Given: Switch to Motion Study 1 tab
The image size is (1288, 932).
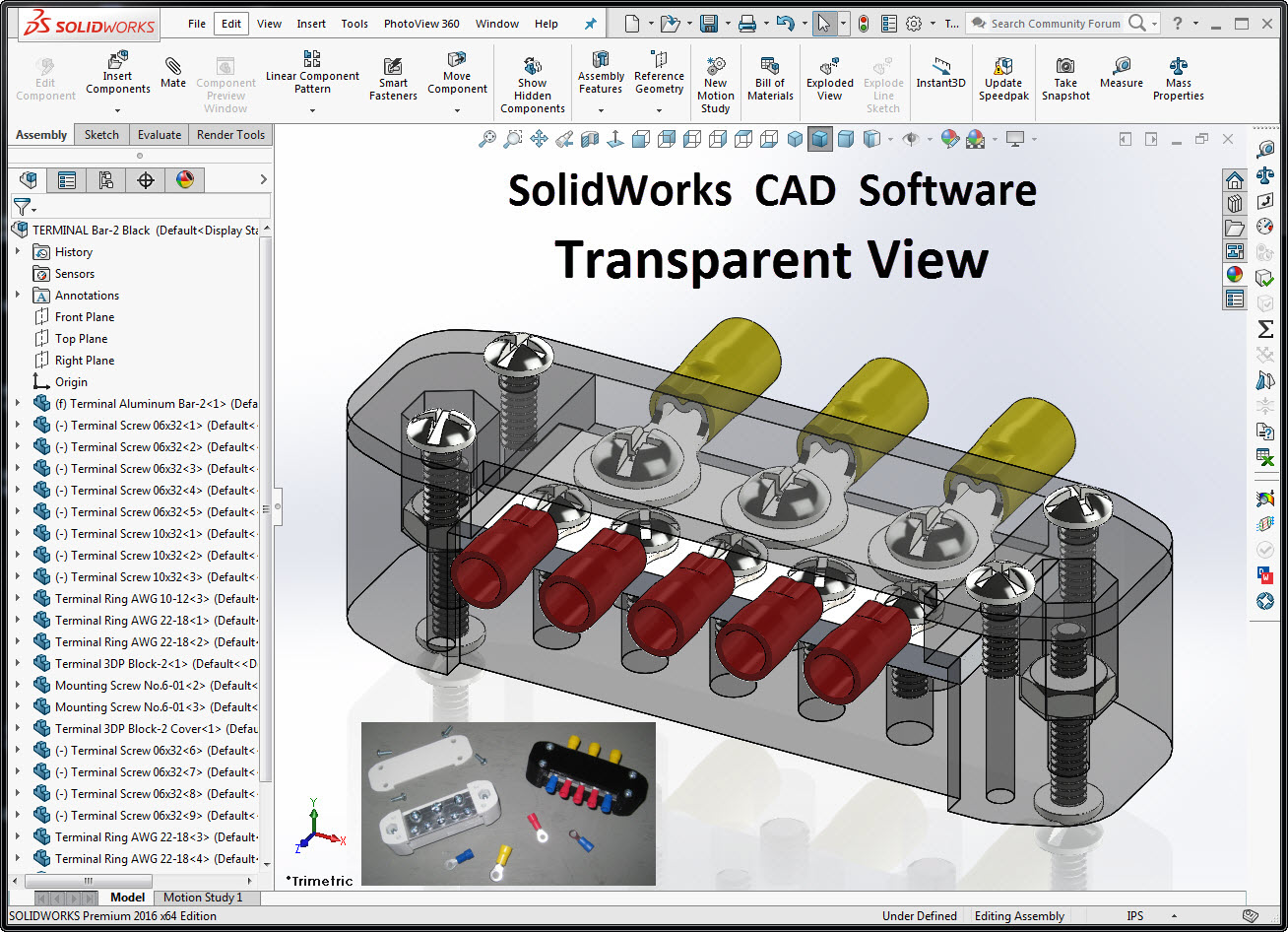Looking at the screenshot, I should [x=202, y=898].
